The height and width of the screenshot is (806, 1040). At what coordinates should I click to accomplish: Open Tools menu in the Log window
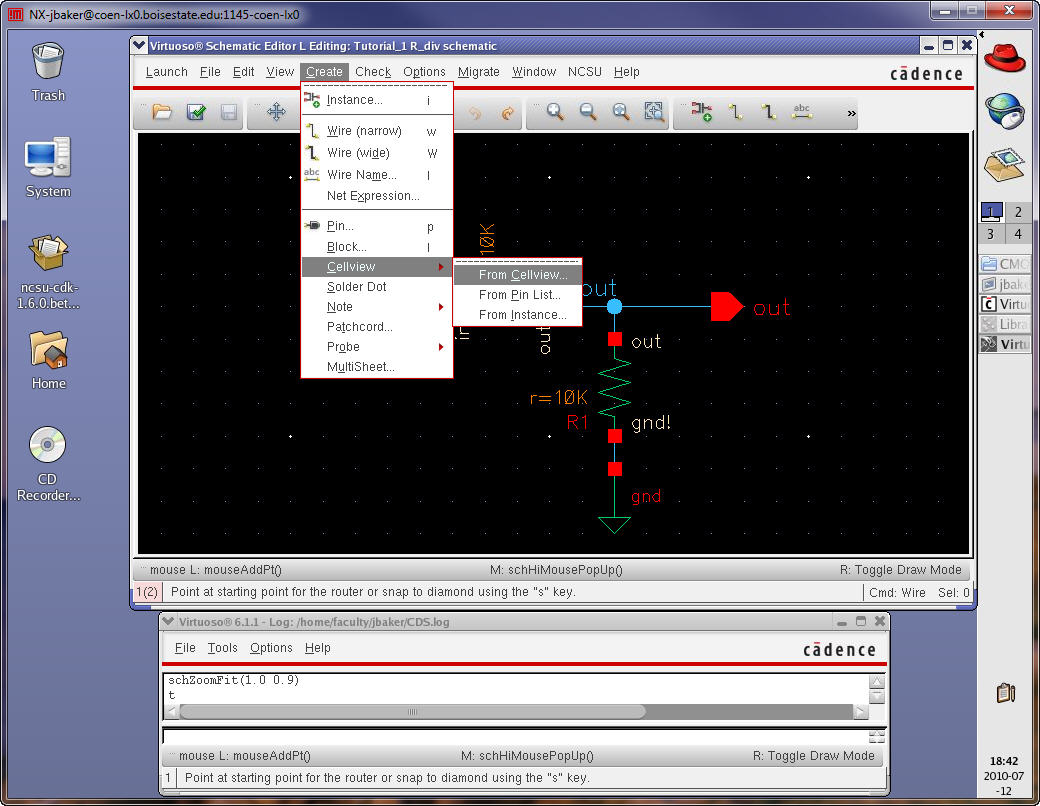tap(222, 648)
